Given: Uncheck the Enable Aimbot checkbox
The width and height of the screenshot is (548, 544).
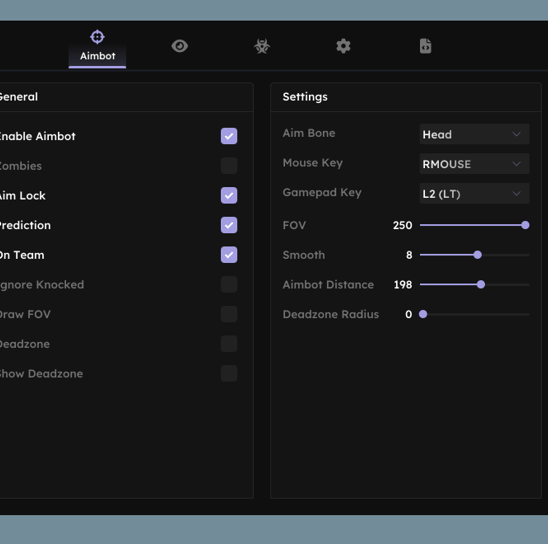Looking at the screenshot, I should coord(229,136).
